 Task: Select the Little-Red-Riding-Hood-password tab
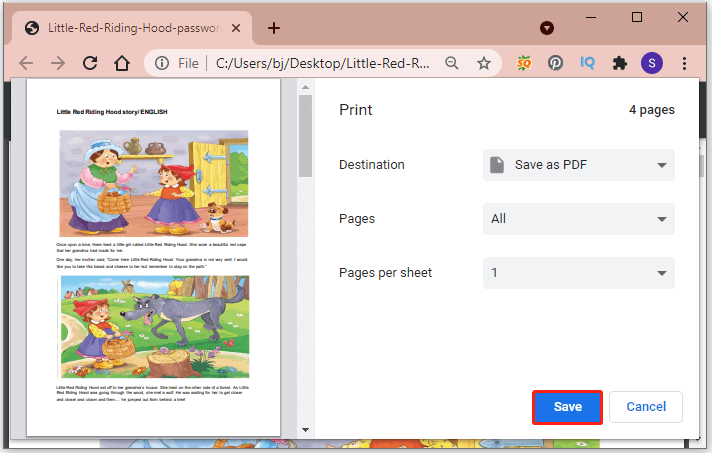[x=132, y=28]
